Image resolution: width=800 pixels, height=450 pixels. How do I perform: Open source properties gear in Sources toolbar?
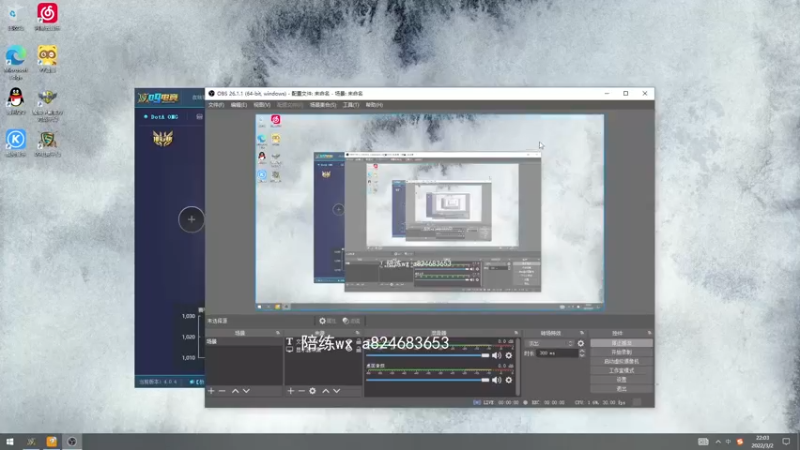312,391
